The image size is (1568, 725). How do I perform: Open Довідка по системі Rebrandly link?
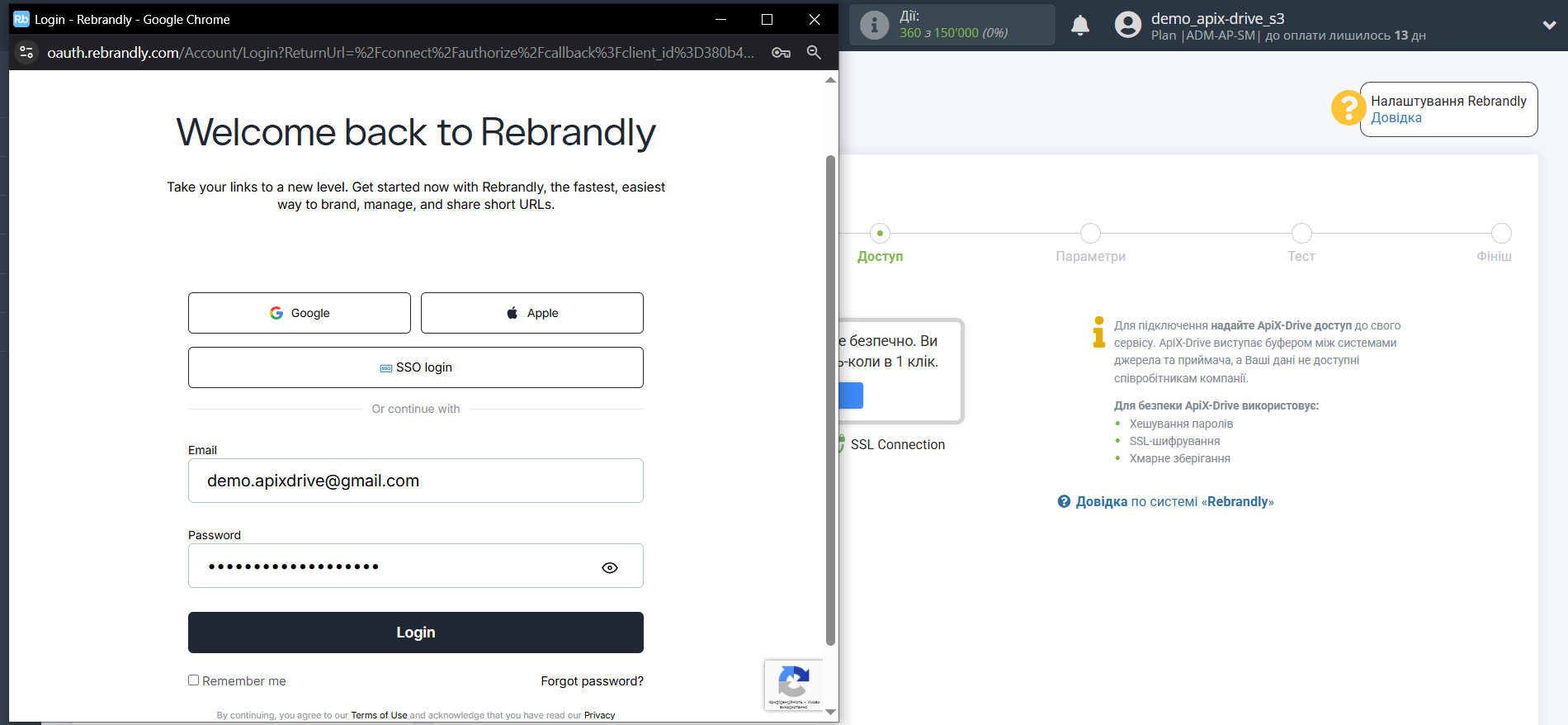coord(1174,502)
